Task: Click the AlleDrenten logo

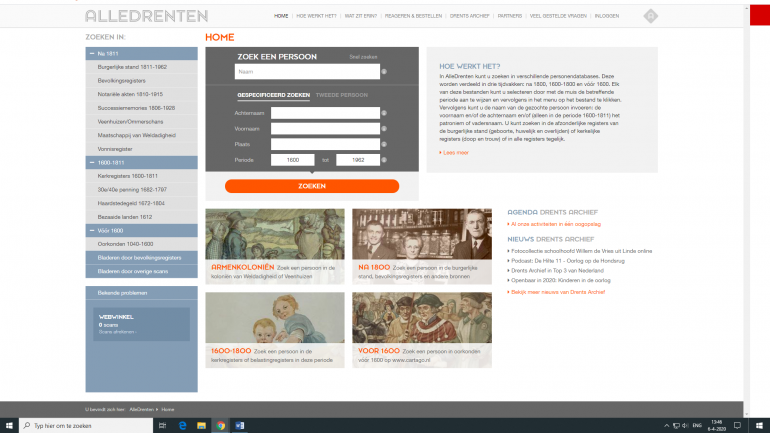Action: [146, 16]
